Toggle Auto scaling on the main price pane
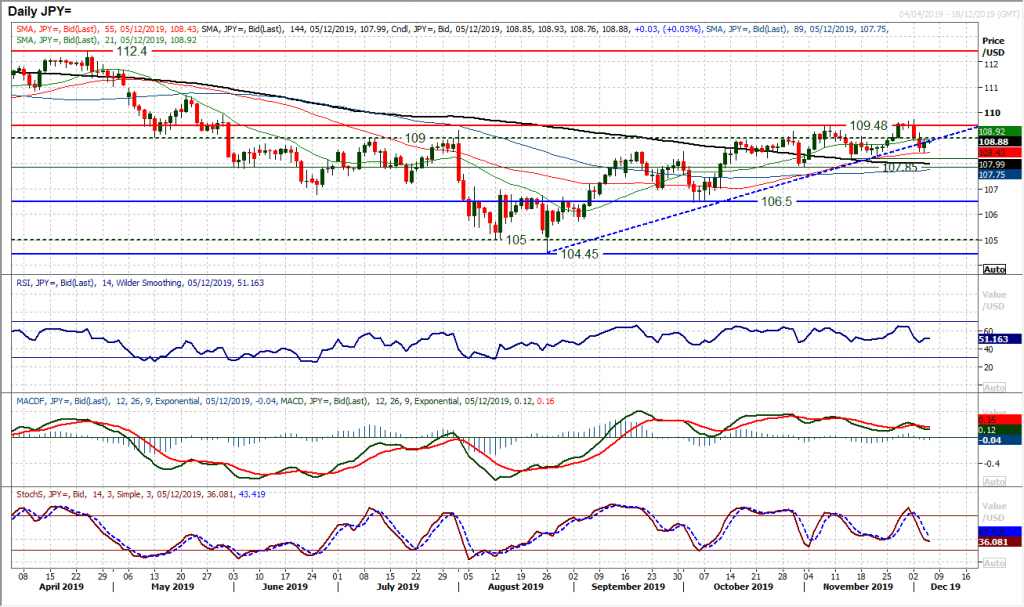Image resolution: width=1024 pixels, height=607 pixels. pos(995,268)
